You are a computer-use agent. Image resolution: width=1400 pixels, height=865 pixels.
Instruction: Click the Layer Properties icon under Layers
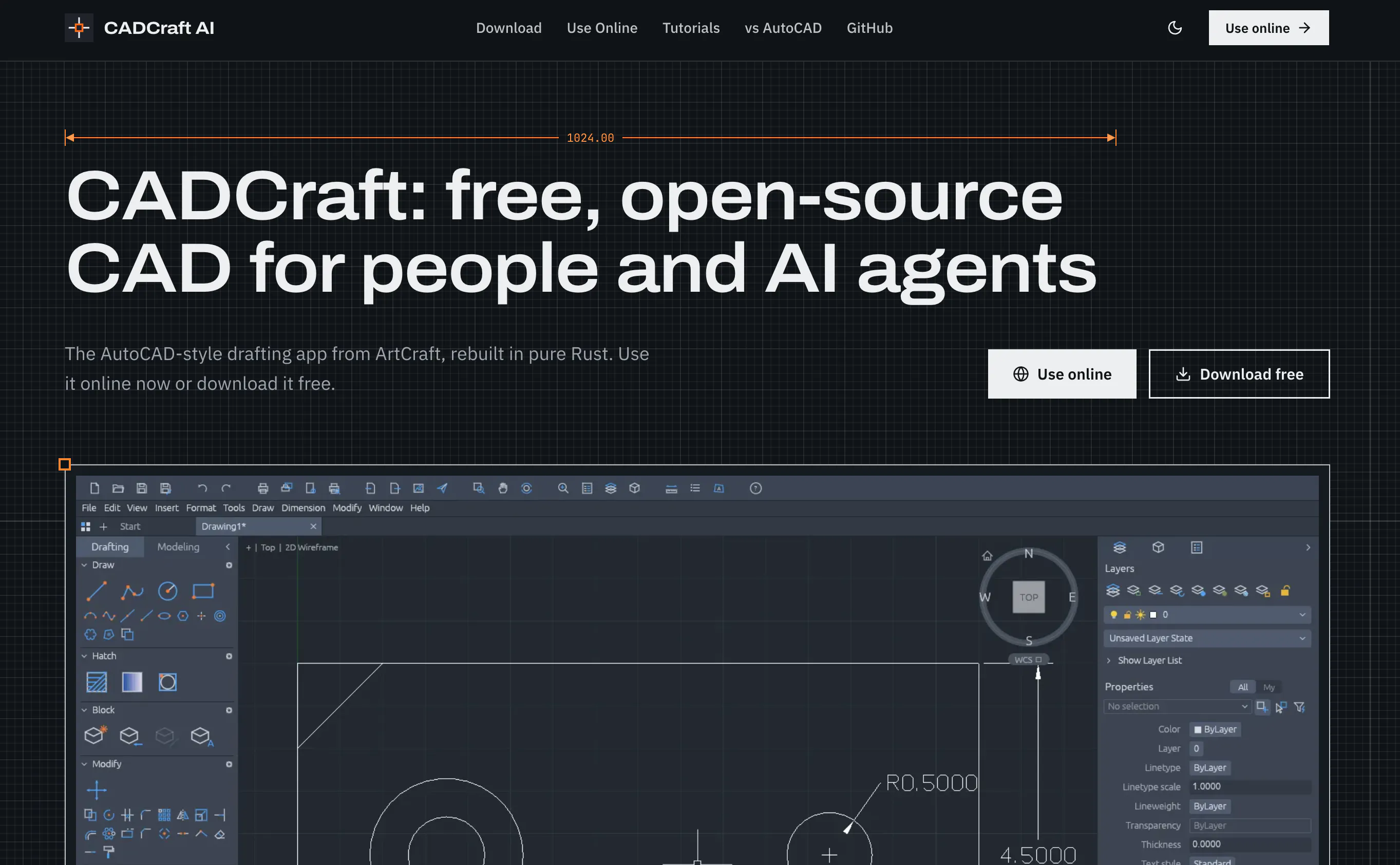[x=1113, y=590]
